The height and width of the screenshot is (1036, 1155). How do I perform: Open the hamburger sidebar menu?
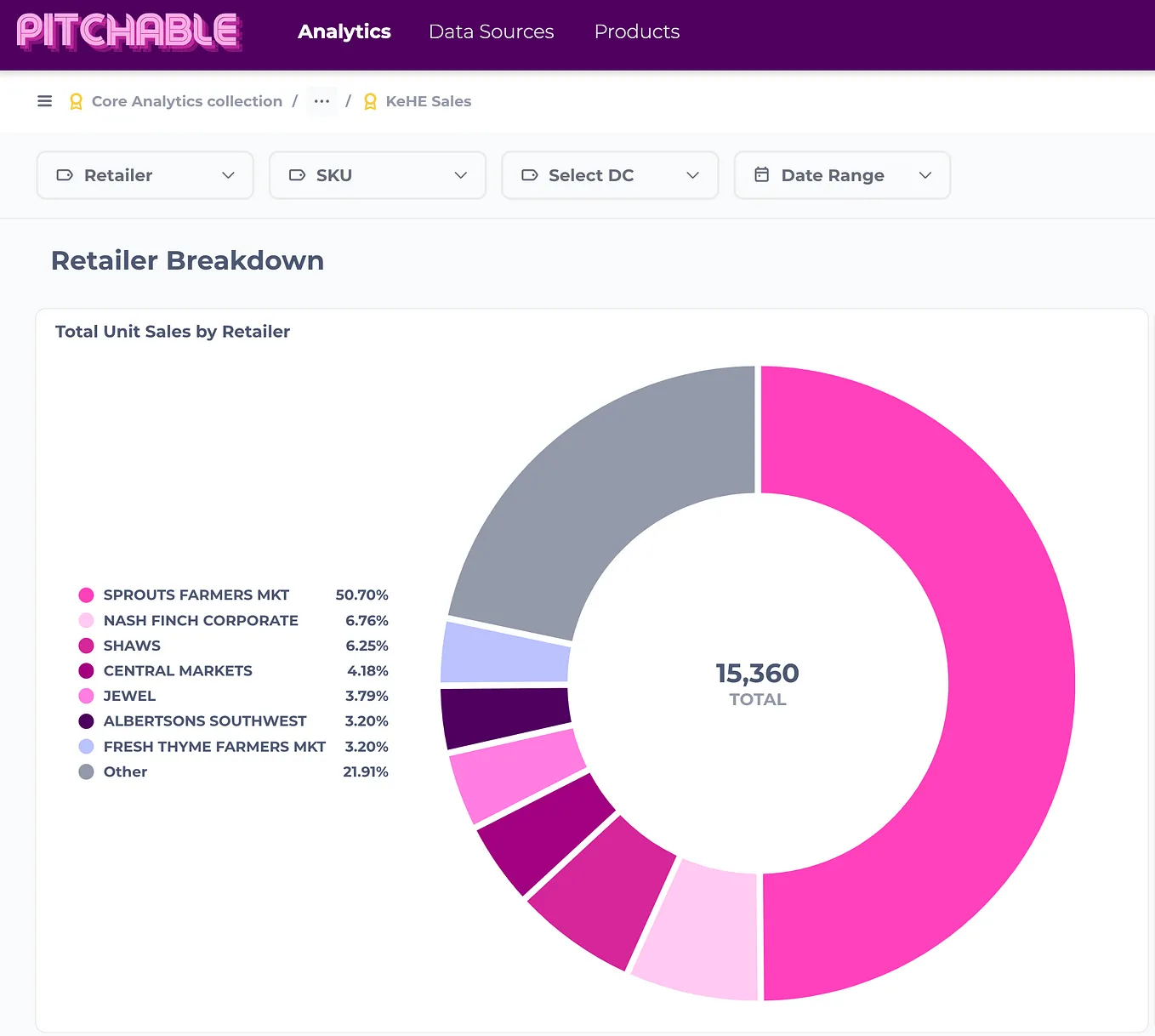click(x=45, y=101)
